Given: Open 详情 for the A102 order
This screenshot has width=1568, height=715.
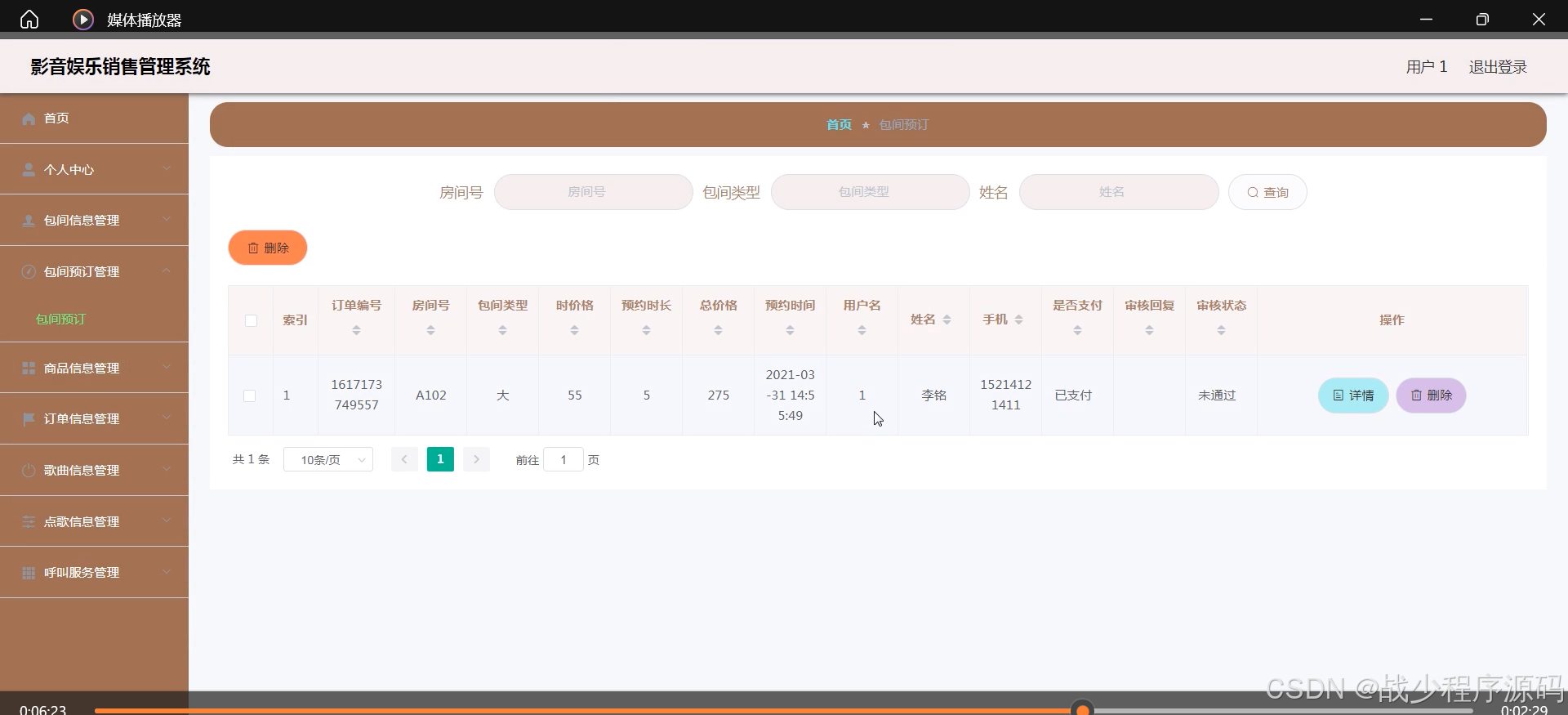Looking at the screenshot, I should (1353, 395).
